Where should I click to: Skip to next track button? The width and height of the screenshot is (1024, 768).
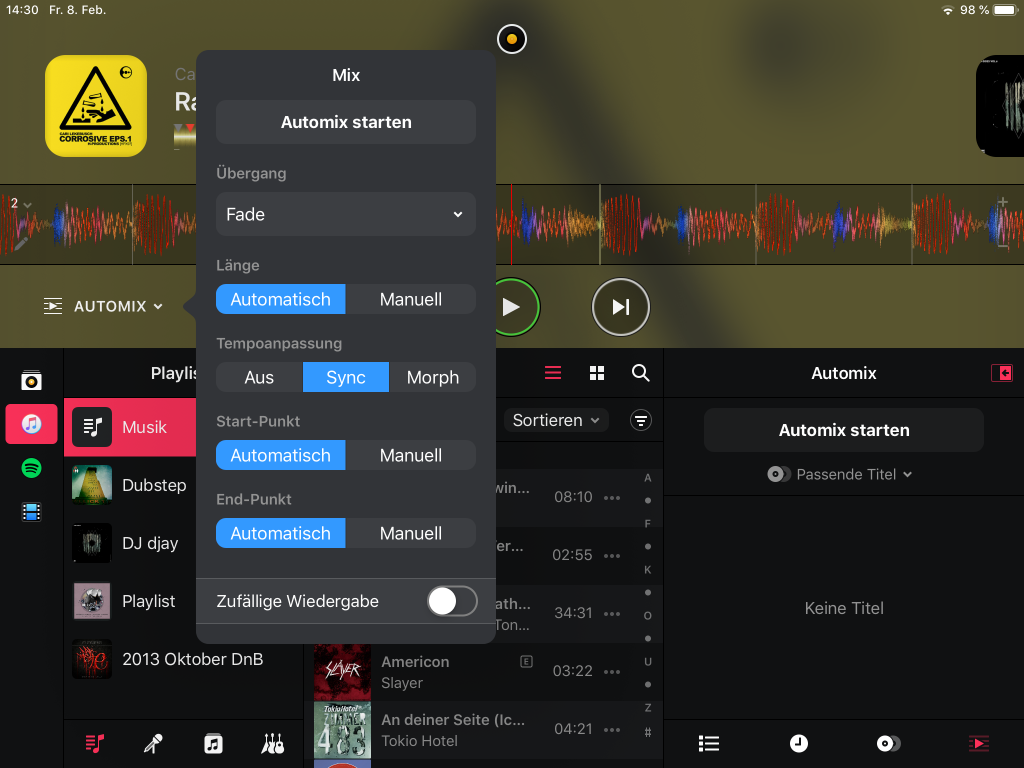(620, 307)
